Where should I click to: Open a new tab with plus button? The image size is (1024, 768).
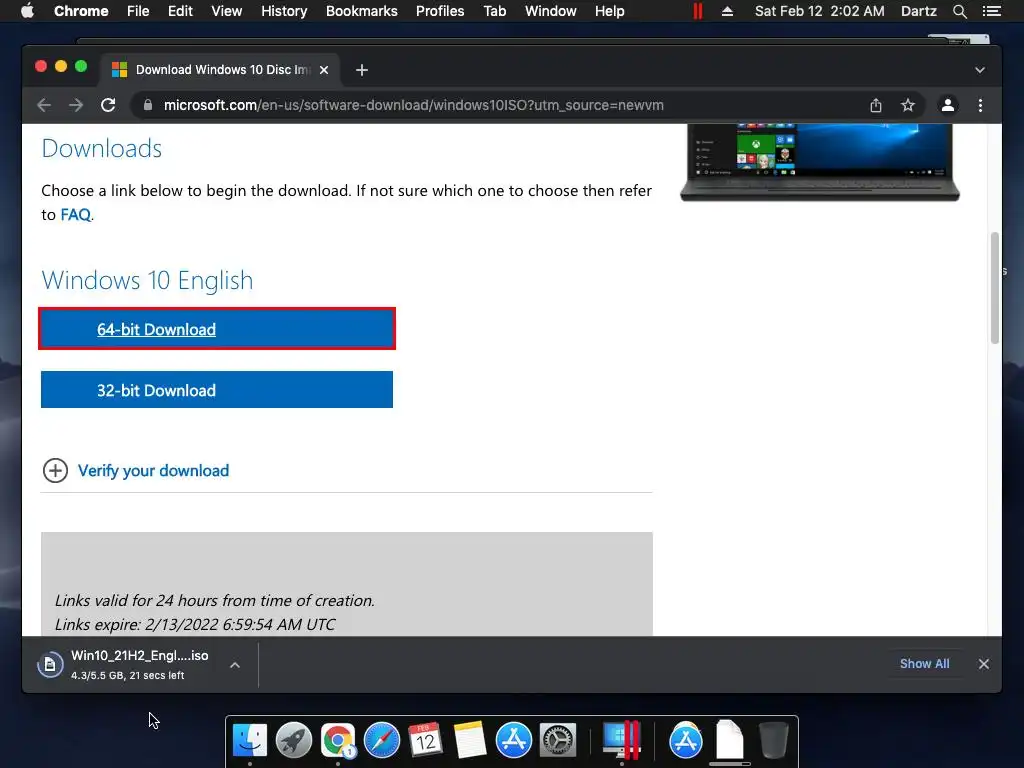(x=362, y=70)
